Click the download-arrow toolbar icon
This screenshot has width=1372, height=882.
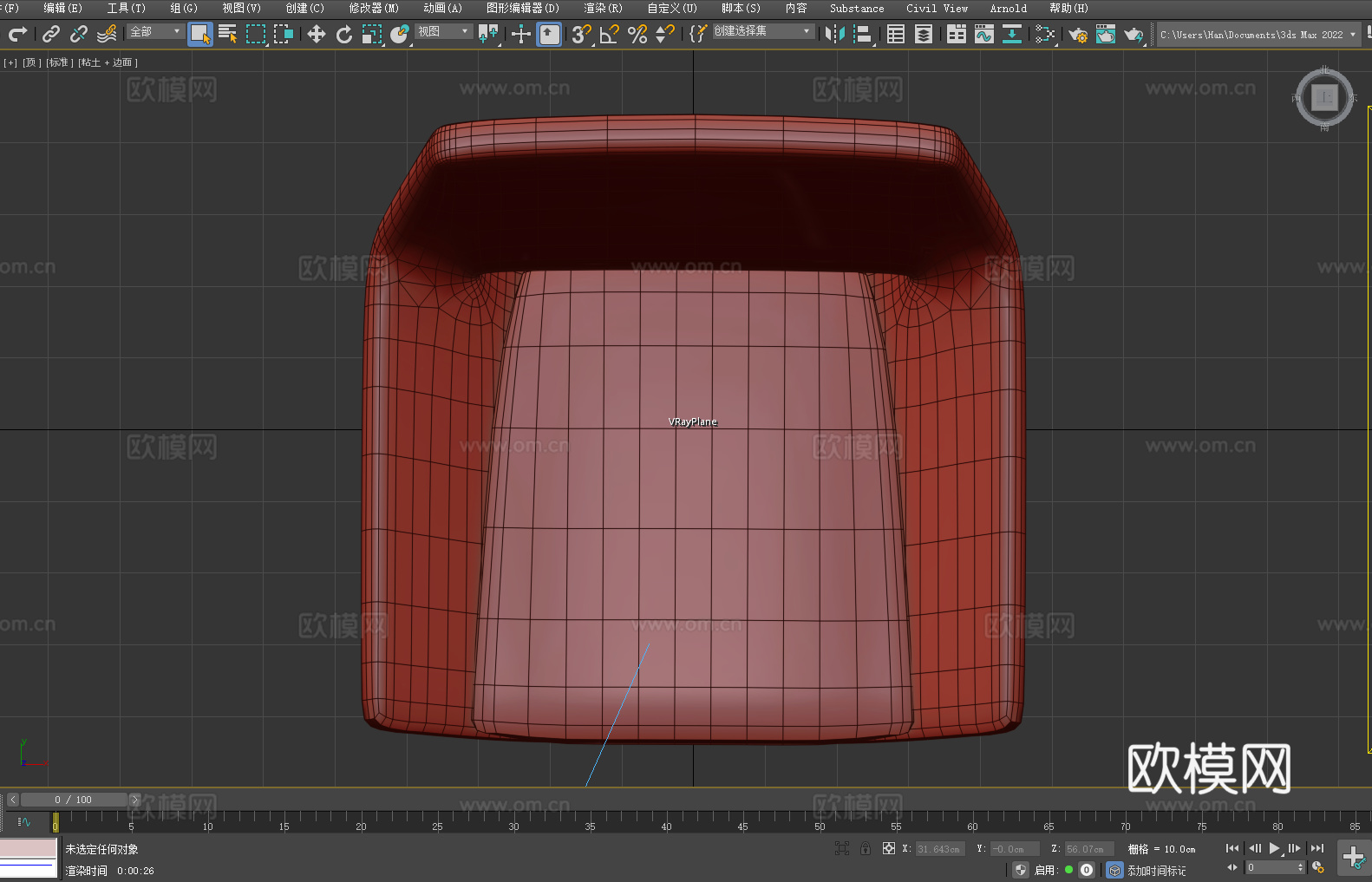click(x=1012, y=34)
